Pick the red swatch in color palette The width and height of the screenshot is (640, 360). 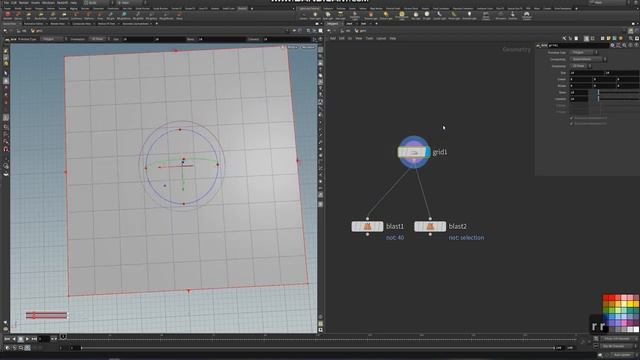point(606,298)
